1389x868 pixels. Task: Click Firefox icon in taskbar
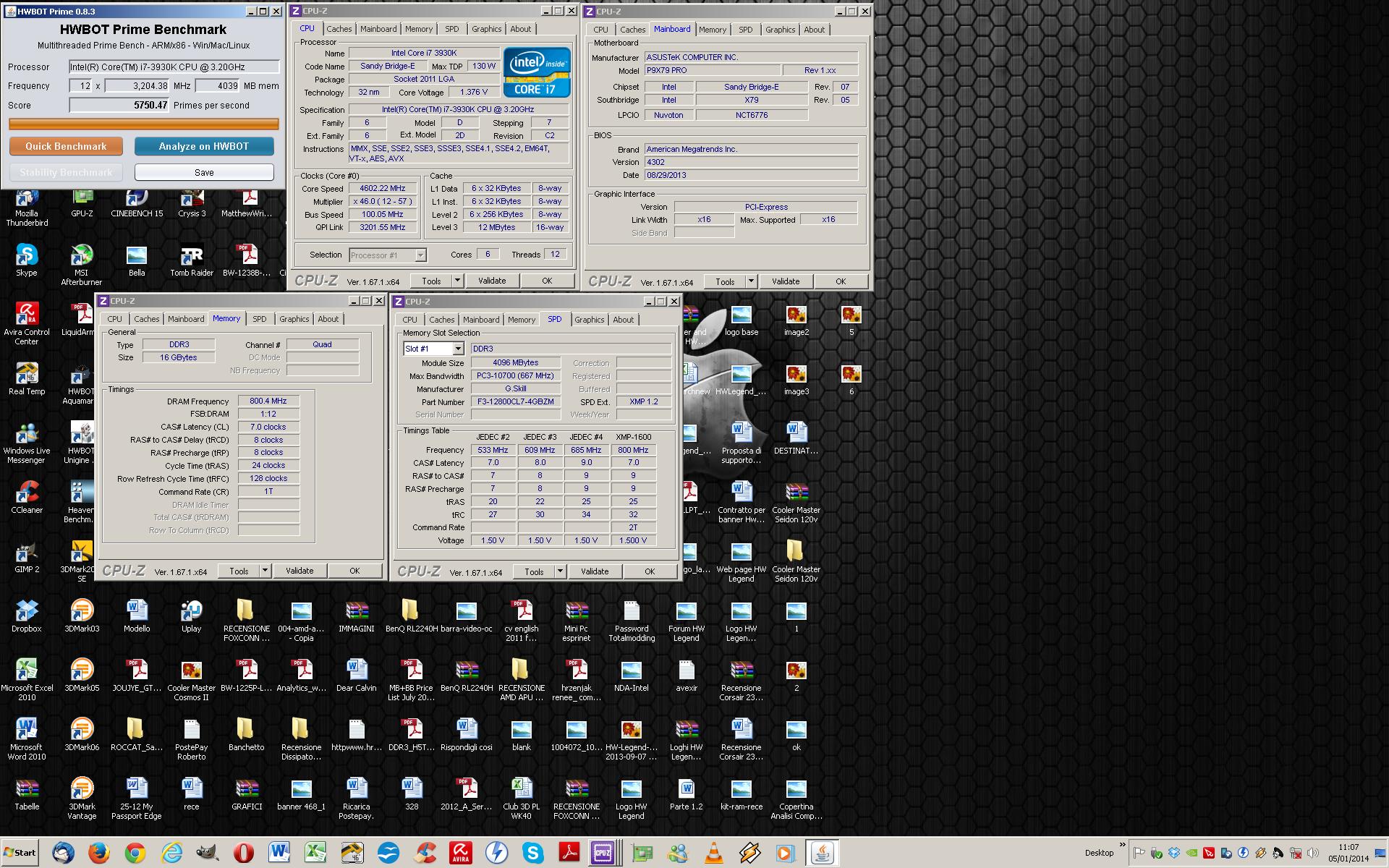coord(99,853)
